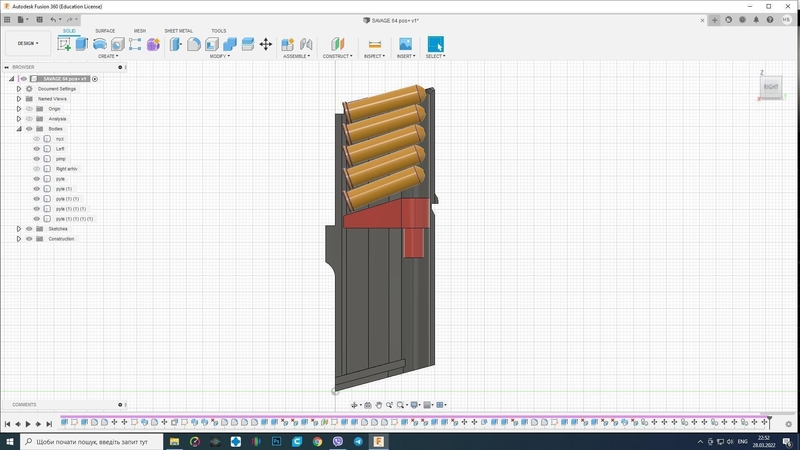Expand the Named Views node

point(19,99)
